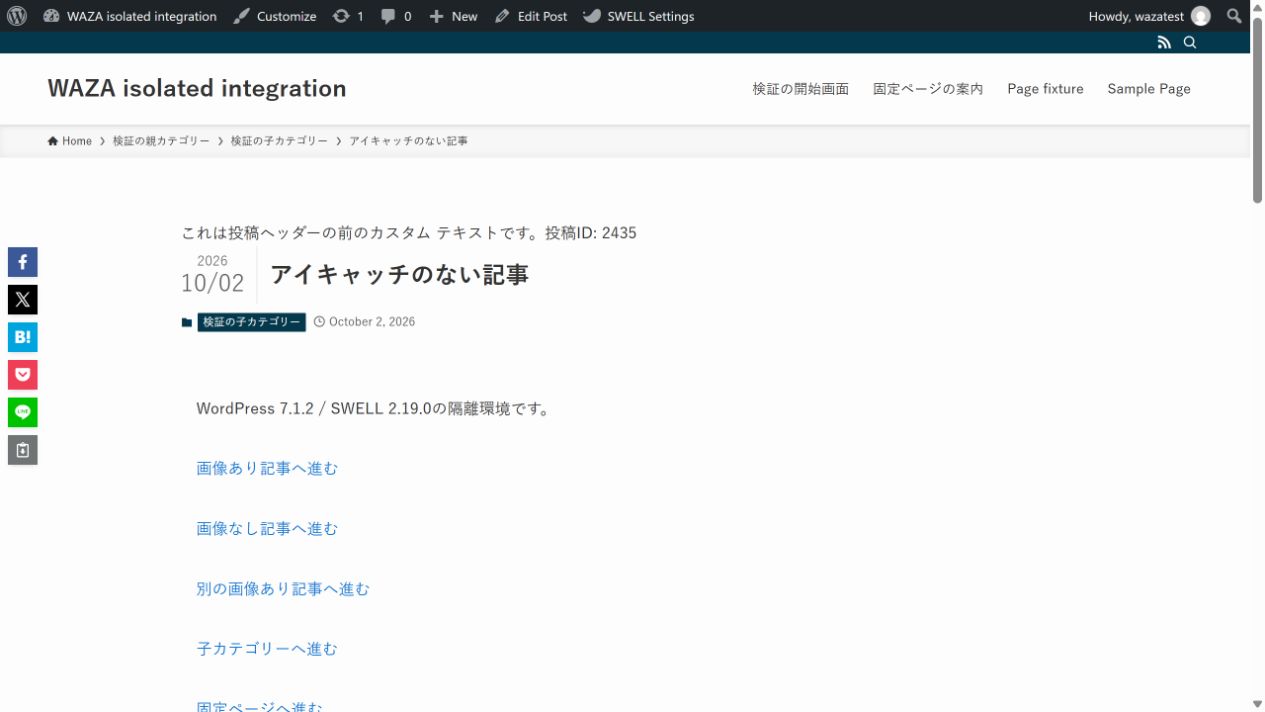Click the wazatest avatar image
This screenshot has height=712, width=1265.
[x=1201, y=16]
